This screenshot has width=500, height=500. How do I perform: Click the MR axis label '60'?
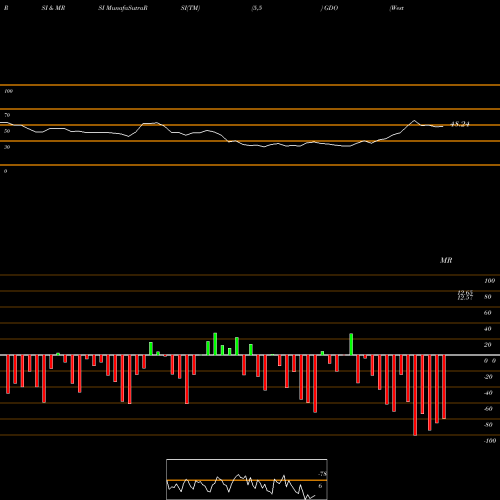(x=488, y=313)
